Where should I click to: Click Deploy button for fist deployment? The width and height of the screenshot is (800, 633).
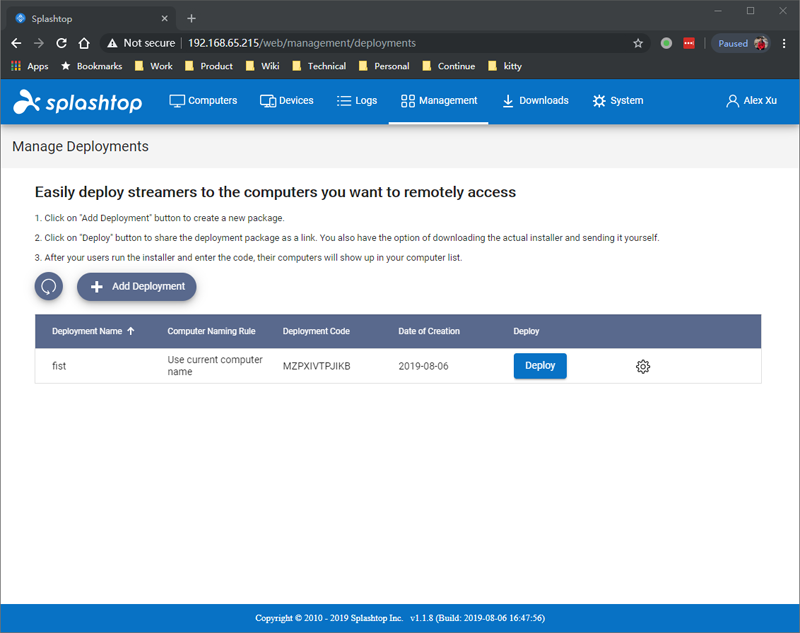[540, 366]
